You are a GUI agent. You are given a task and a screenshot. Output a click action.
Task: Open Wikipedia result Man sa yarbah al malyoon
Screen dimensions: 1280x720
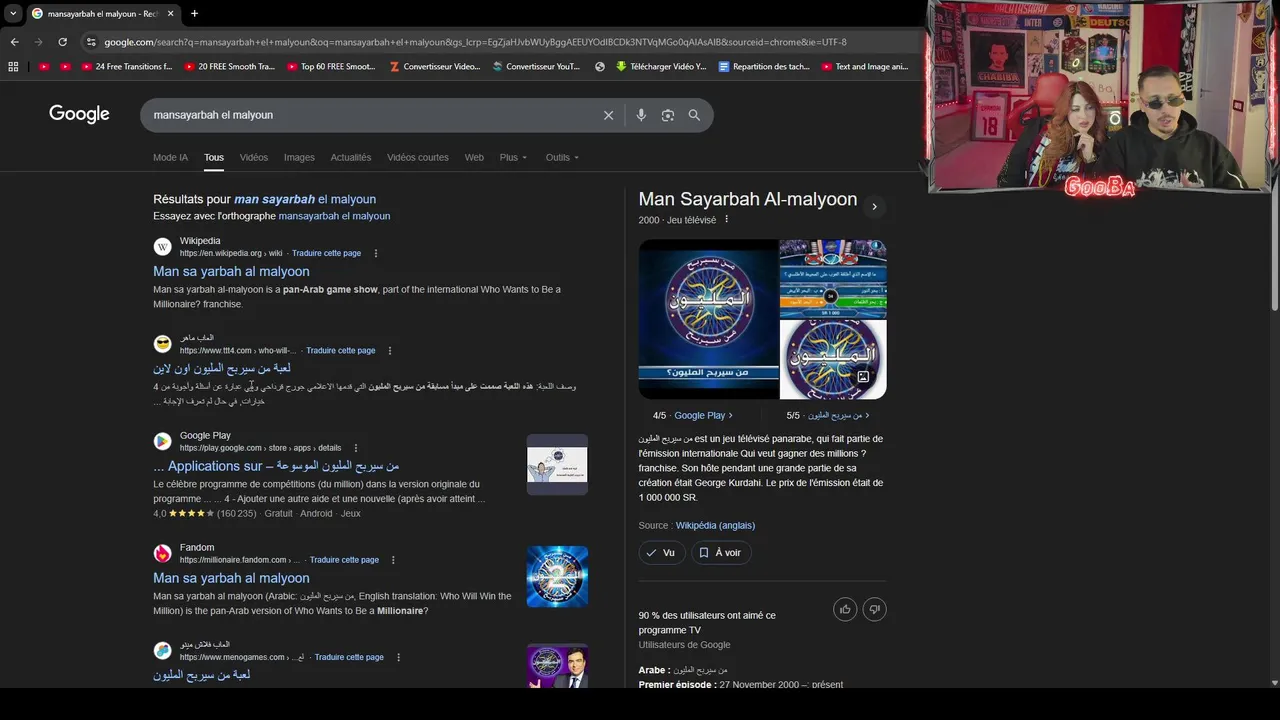(x=231, y=271)
